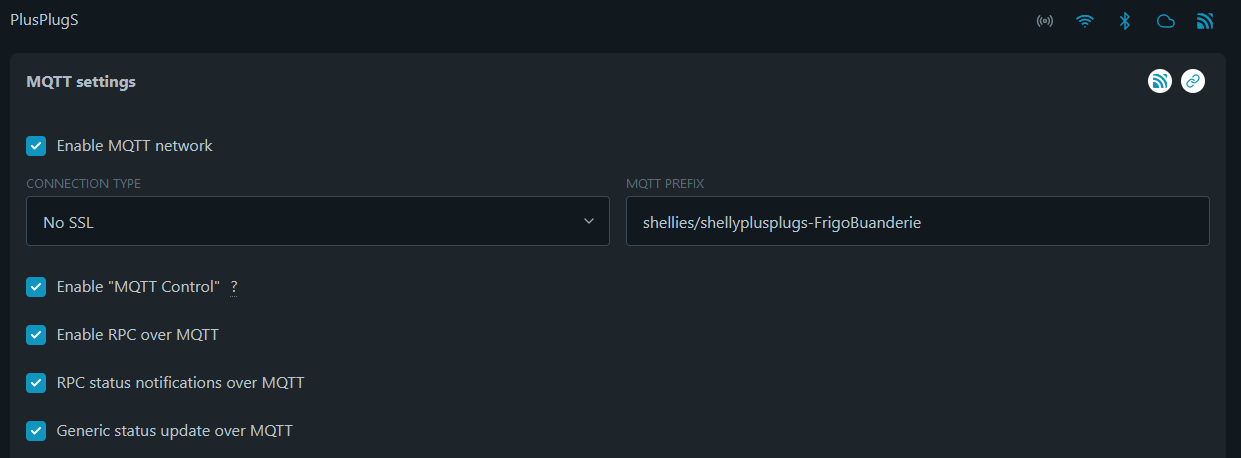Click the Enable MQTT network label text
Screen dimensions: 1241x458
coord(134,146)
